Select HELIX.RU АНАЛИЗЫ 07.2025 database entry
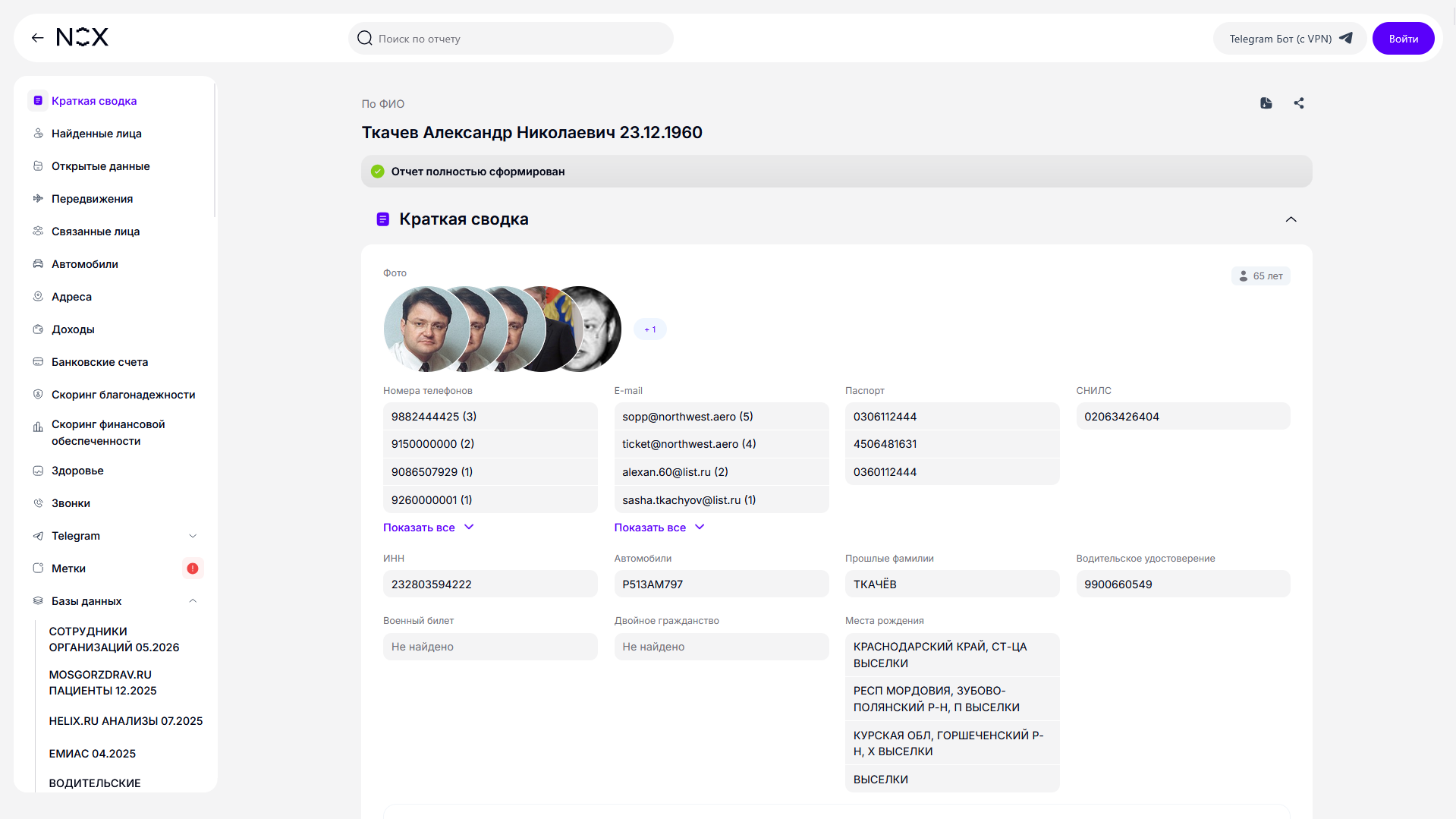 [126, 721]
